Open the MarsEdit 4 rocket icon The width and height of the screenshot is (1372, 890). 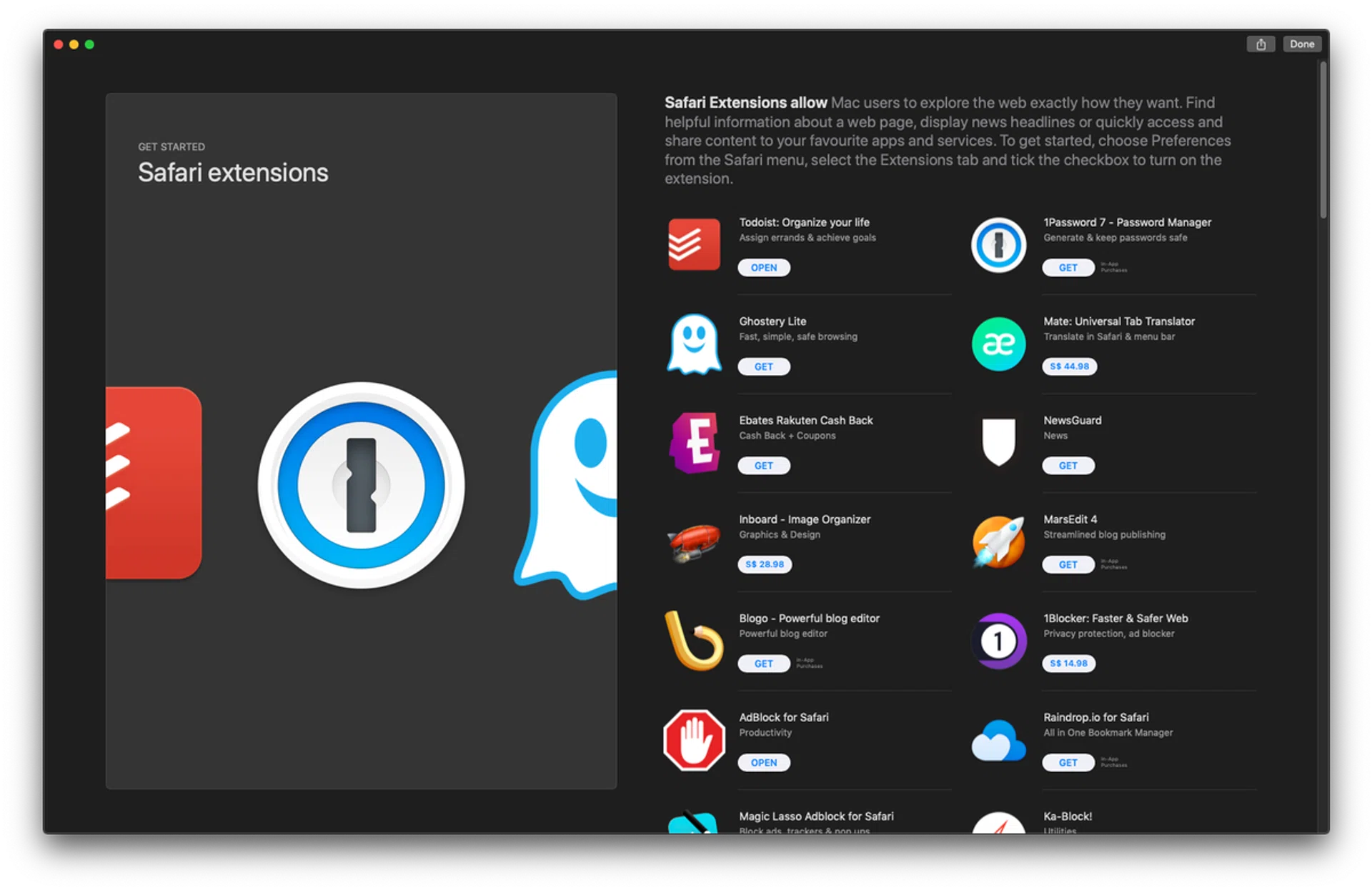tap(998, 541)
